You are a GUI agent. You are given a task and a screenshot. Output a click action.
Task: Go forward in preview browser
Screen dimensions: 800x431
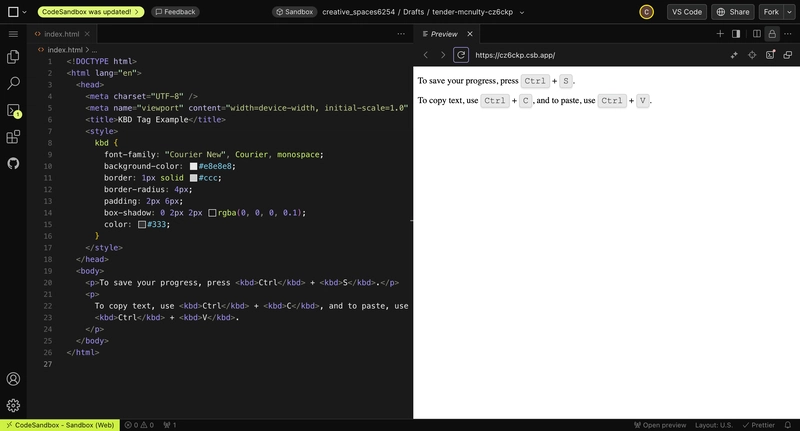tap(443, 55)
